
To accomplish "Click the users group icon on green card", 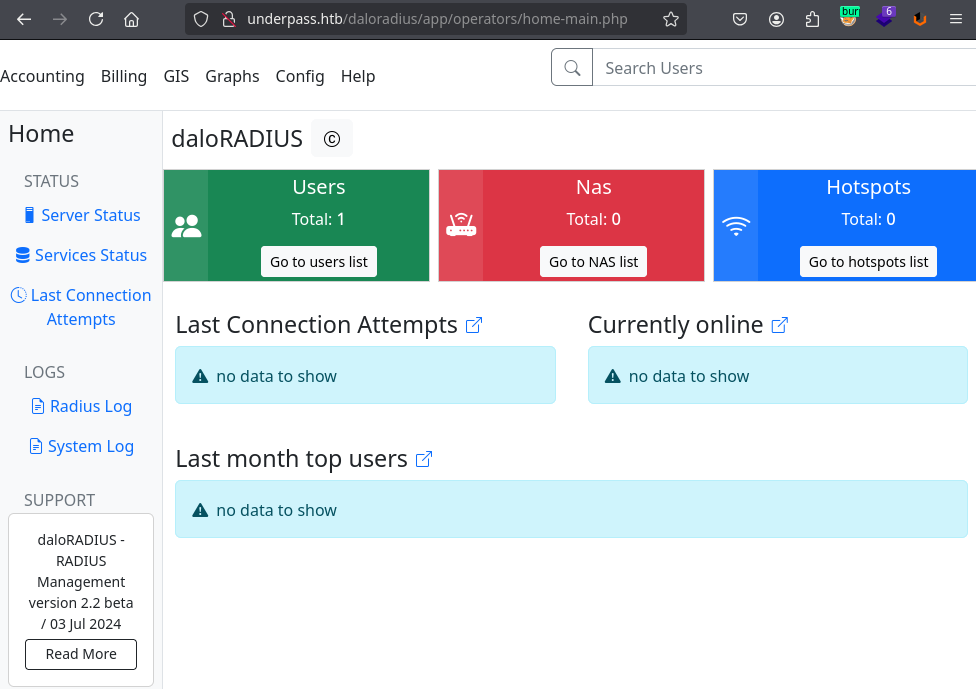I will point(186,226).
